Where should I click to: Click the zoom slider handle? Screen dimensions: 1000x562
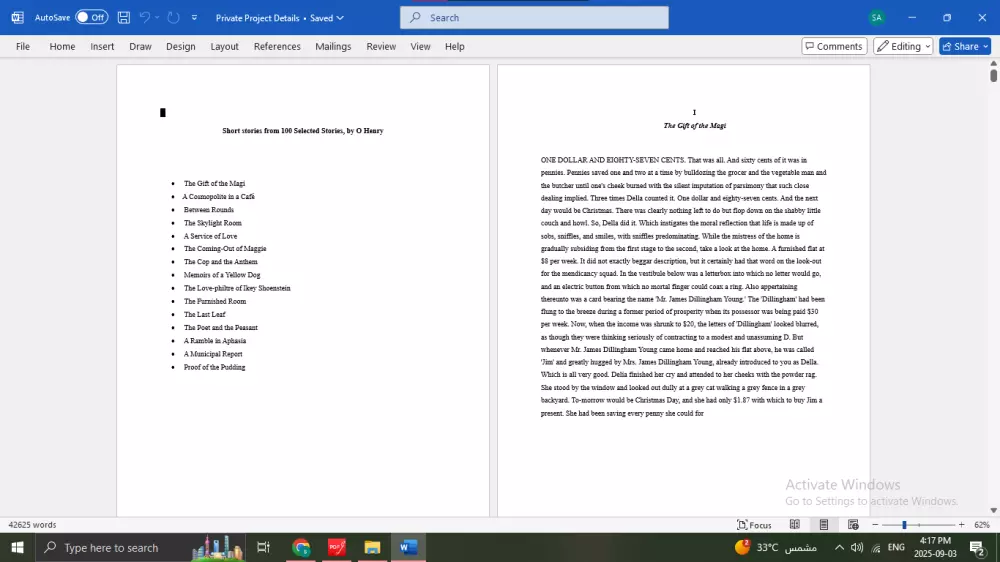904,524
